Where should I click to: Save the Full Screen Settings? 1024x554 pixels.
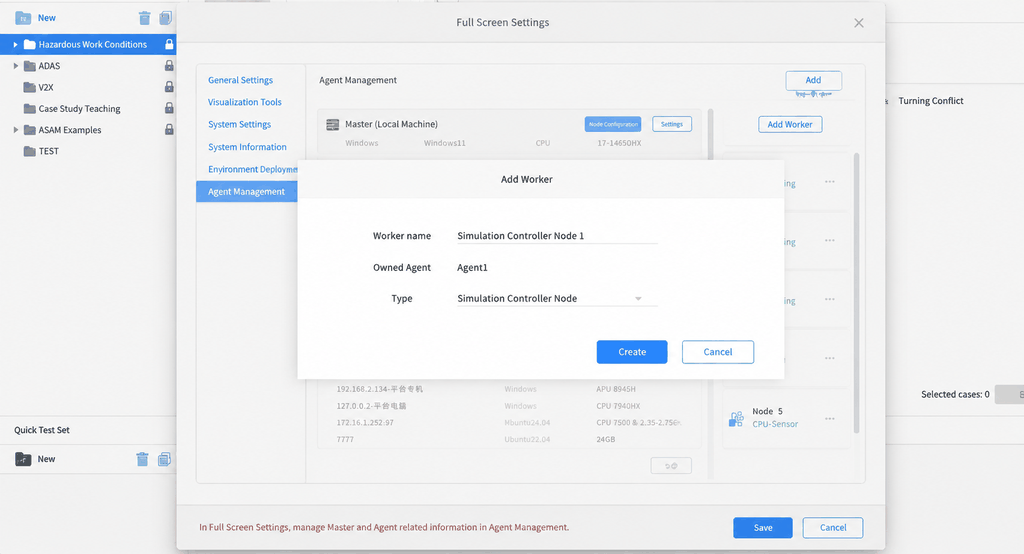click(x=763, y=528)
